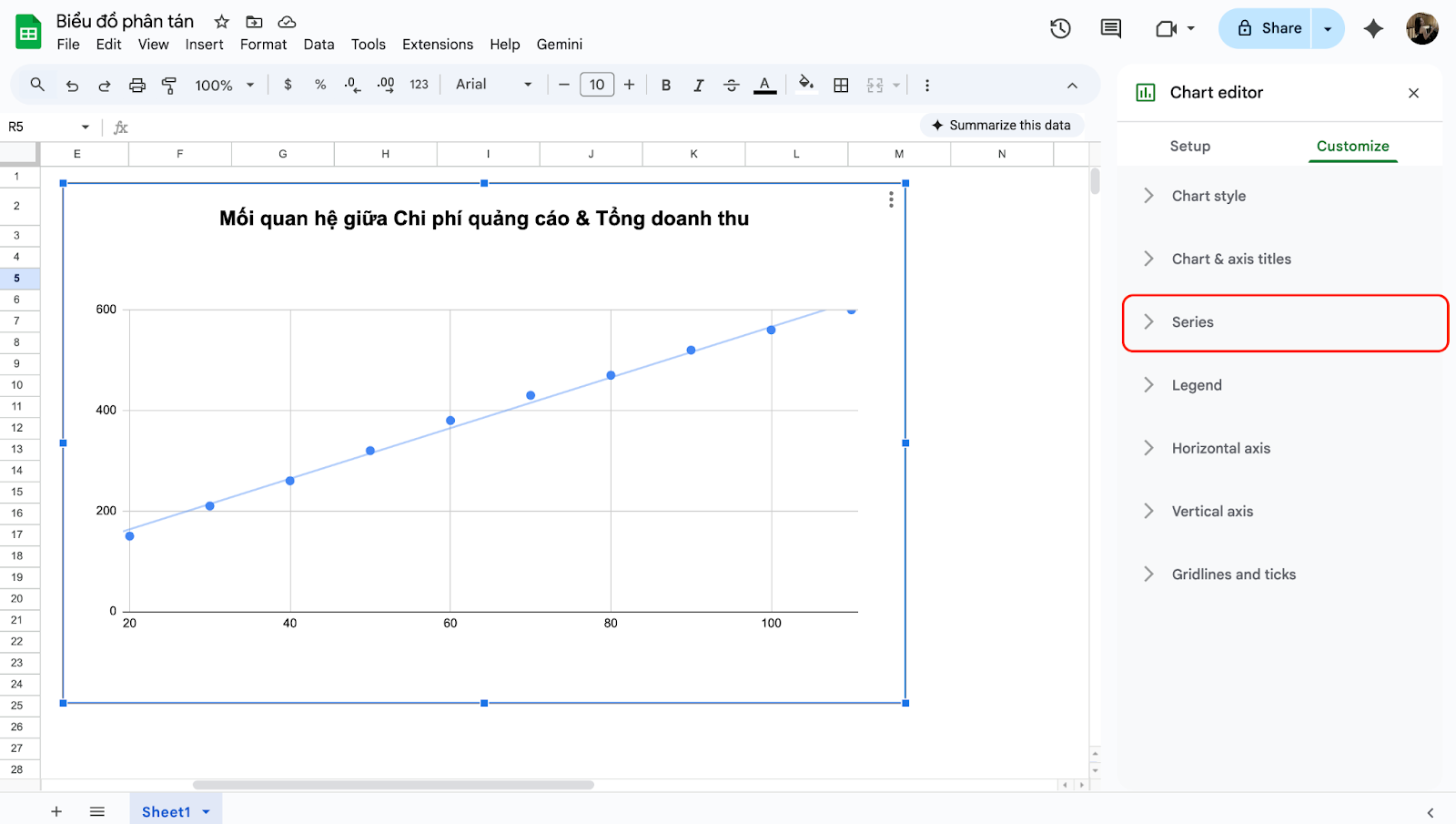Click the Gemini sparkle icon
The image size is (1456, 824).
click(1373, 28)
